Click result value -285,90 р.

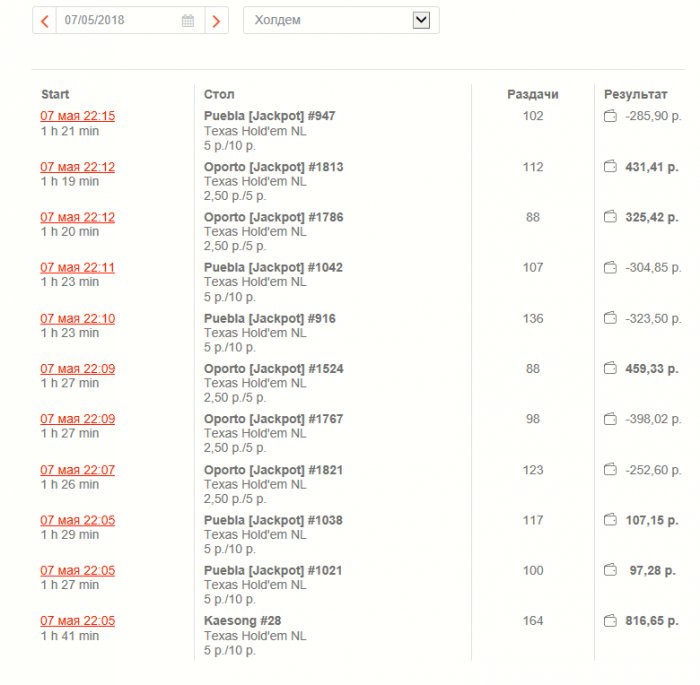click(x=653, y=116)
